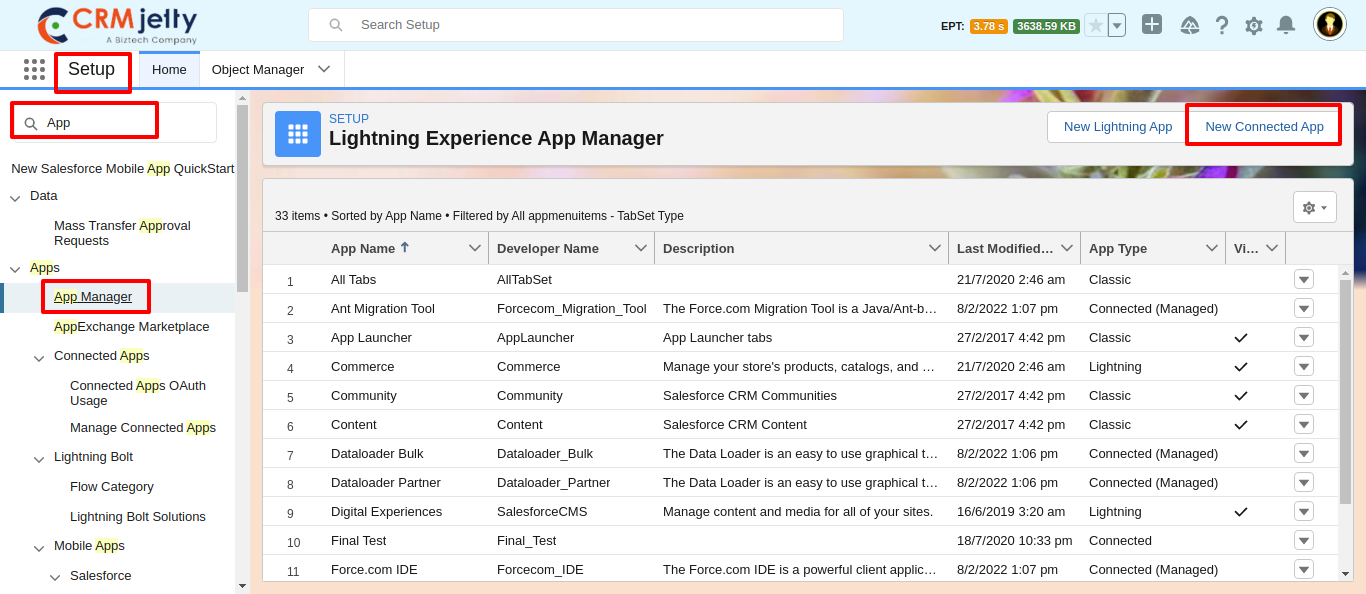1366x594 pixels.
Task: Open list view controls gear dropdown
Action: 1314,208
